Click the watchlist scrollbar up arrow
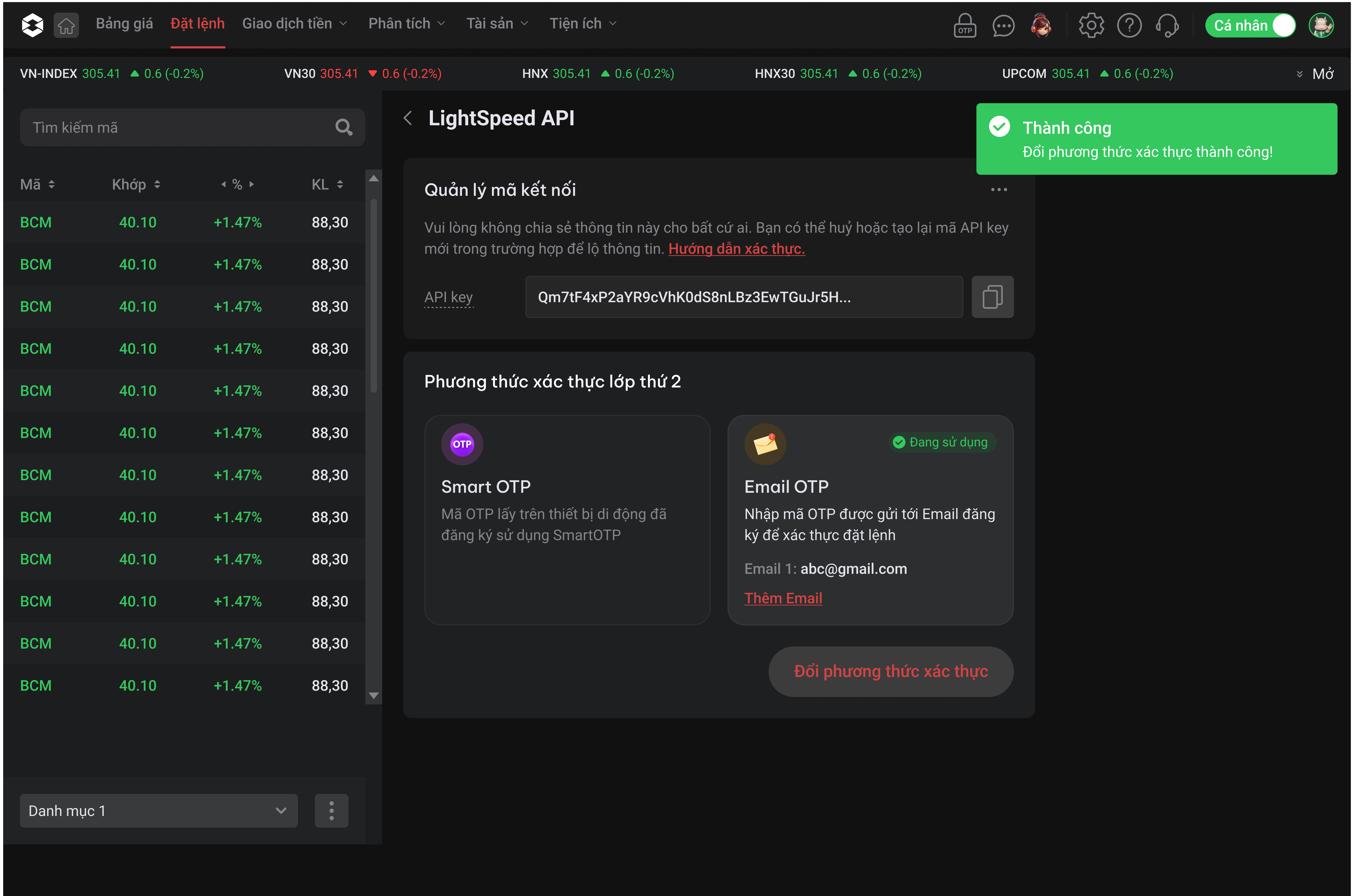Screen dimensions: 1354x896 [x=374, y=178]
